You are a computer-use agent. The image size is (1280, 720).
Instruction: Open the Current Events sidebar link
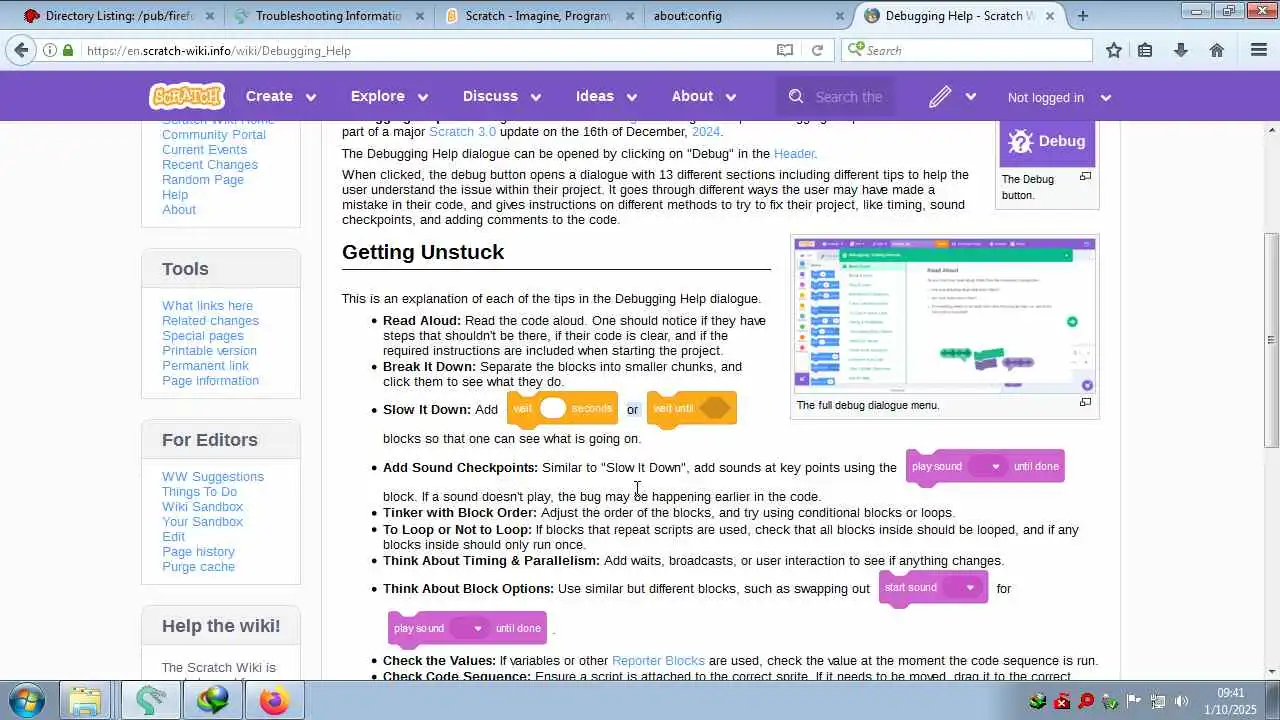[x=204, y=150]
